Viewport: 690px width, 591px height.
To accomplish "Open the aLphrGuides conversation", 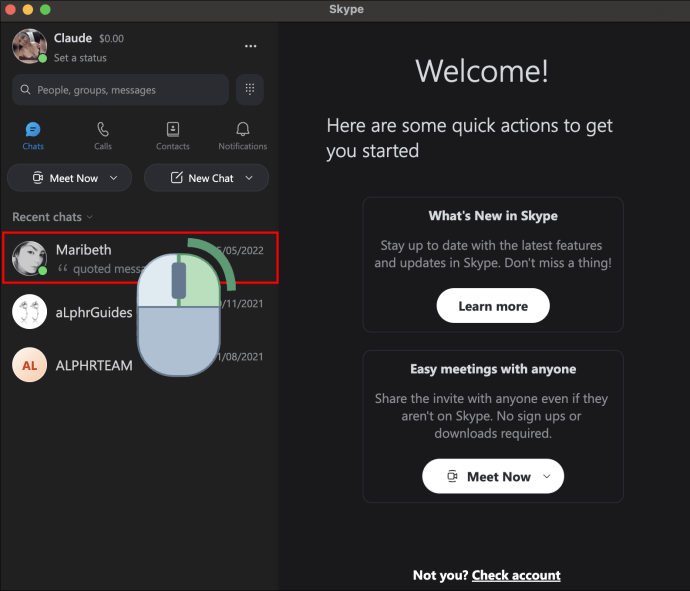I will (140, 312).
